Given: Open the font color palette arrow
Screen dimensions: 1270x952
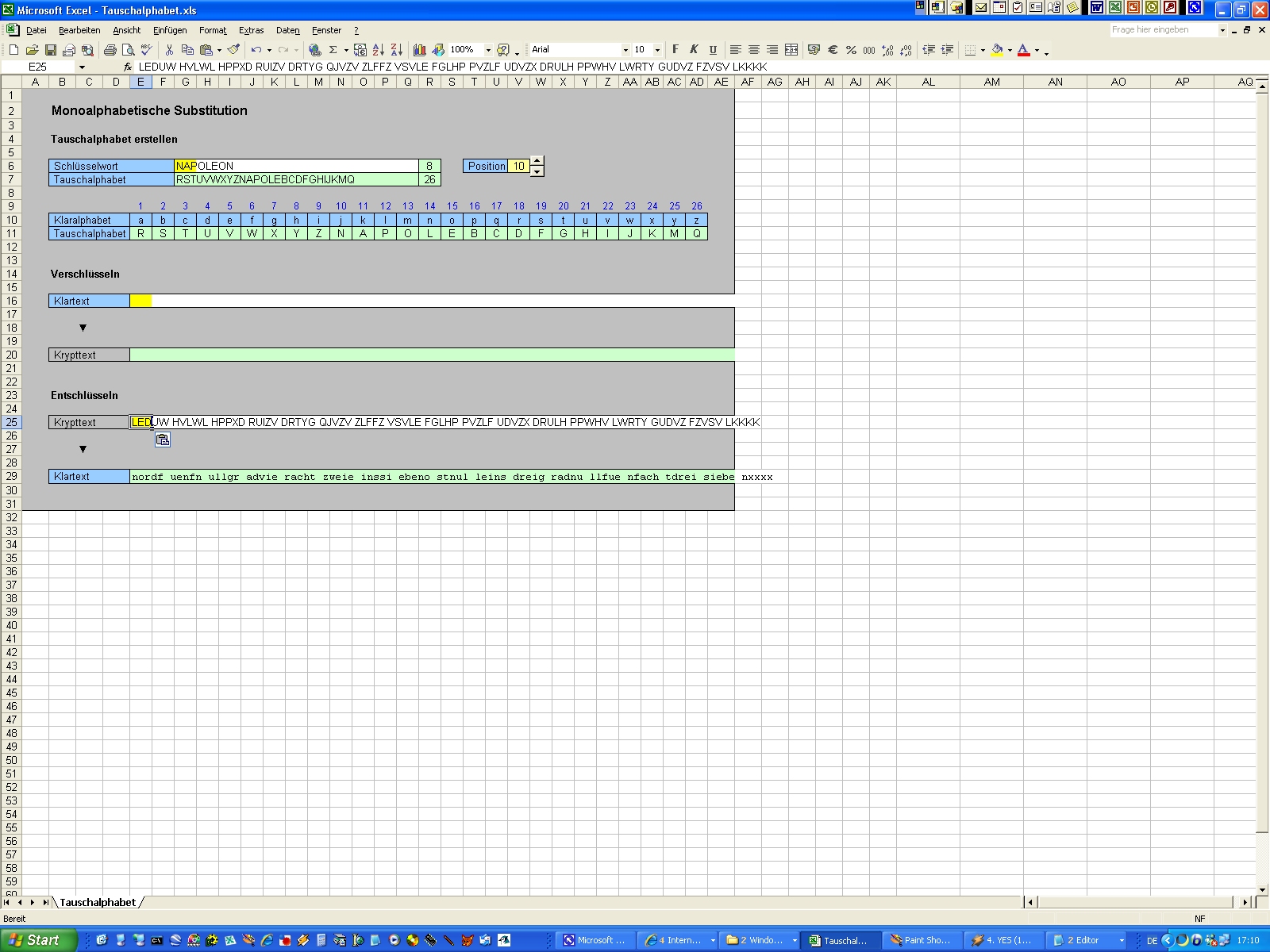Looking at the screenshot, I should click(1037, 50).
